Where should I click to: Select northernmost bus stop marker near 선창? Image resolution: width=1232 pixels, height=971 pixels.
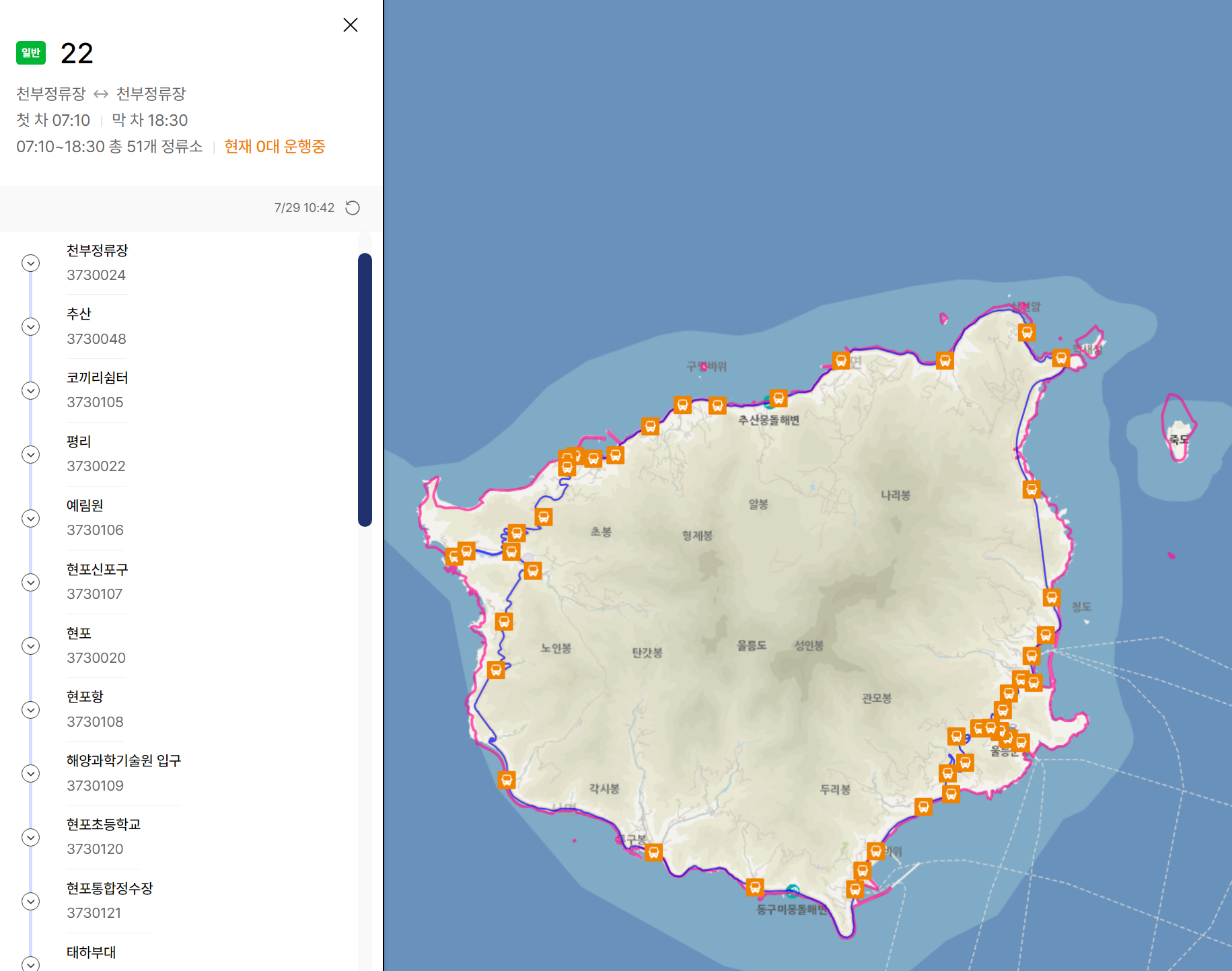tap(1027, 332)
